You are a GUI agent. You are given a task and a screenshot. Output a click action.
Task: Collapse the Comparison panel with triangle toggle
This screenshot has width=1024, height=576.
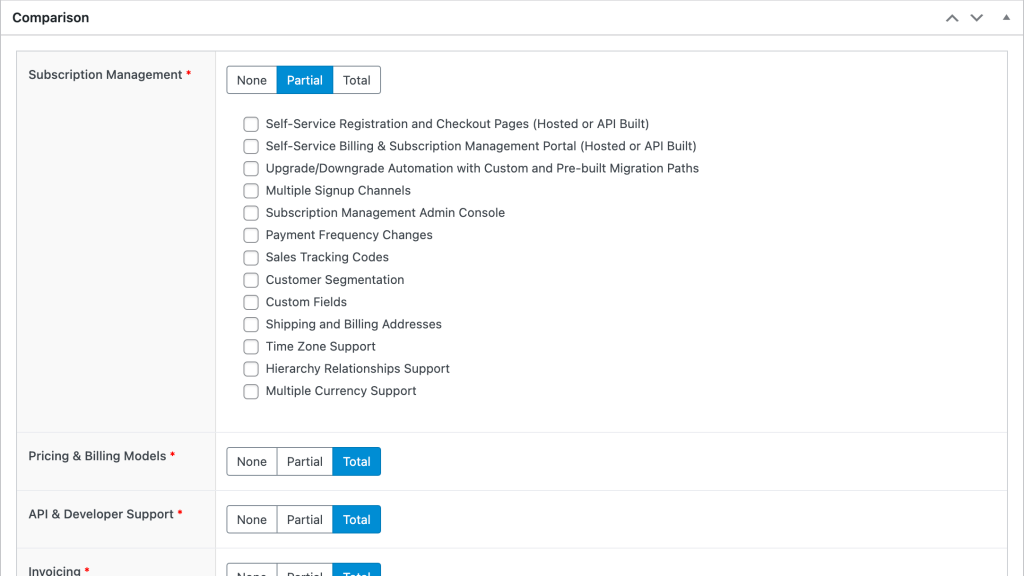[1006, 18]
